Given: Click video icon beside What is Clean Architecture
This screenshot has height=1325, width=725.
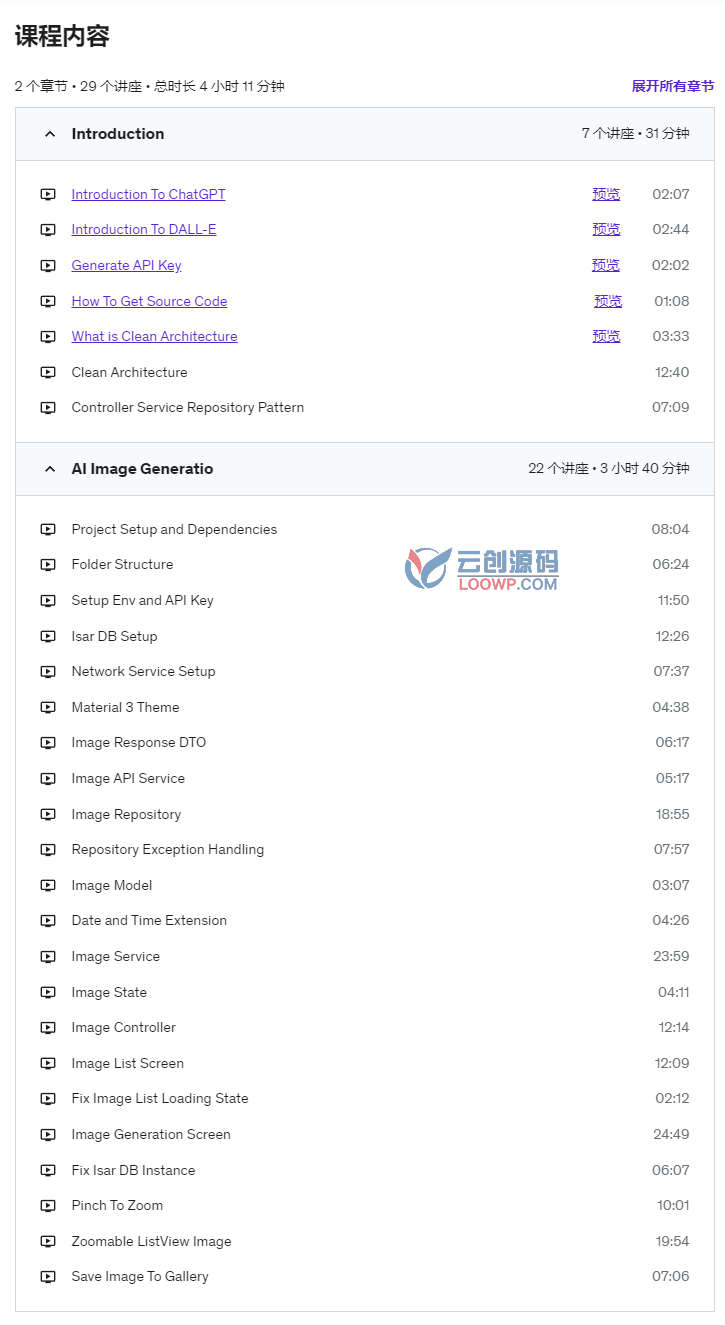Looking at the screenshot, I should click(x=48, y=337).
